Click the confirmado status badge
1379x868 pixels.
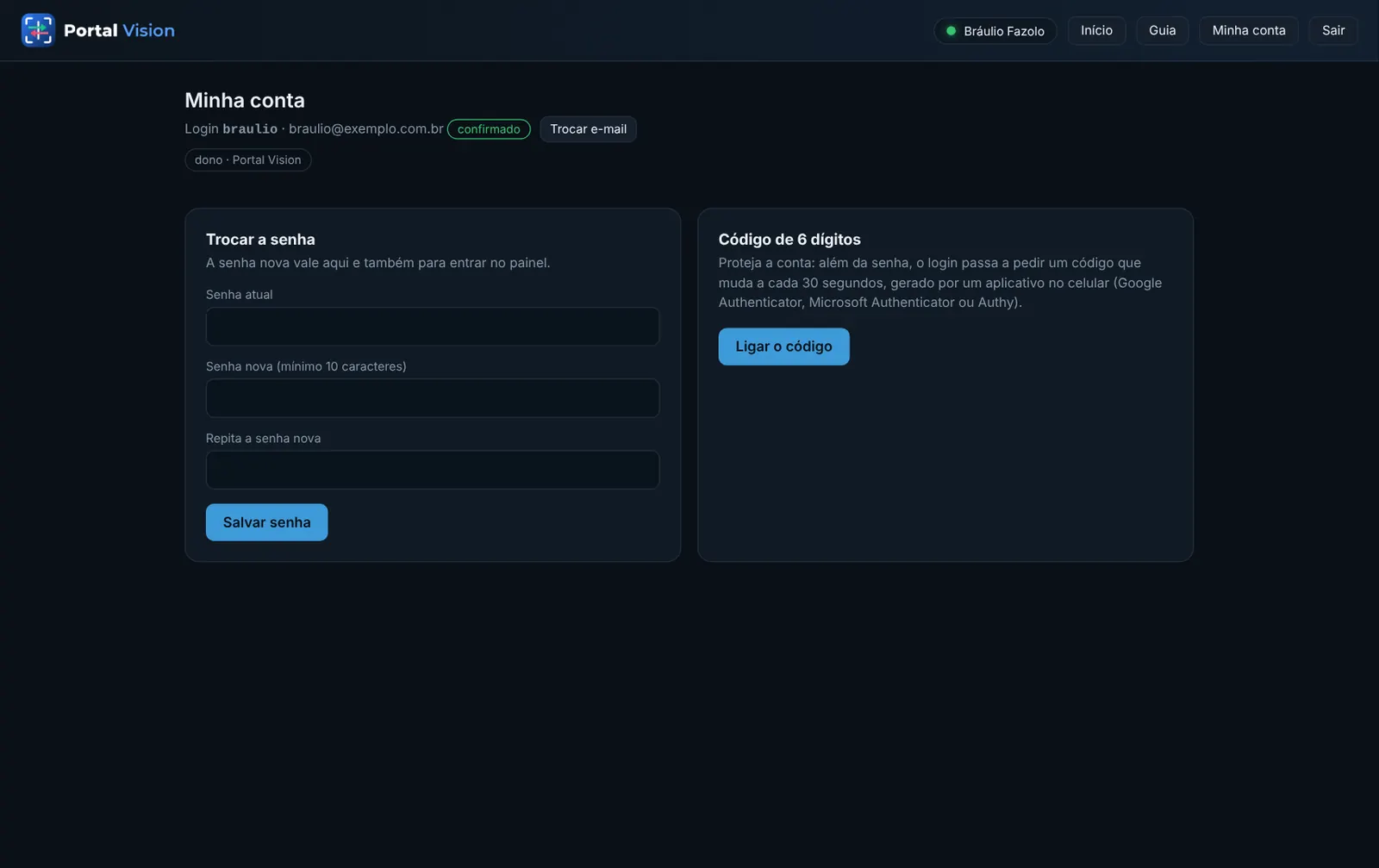(489, 129)
